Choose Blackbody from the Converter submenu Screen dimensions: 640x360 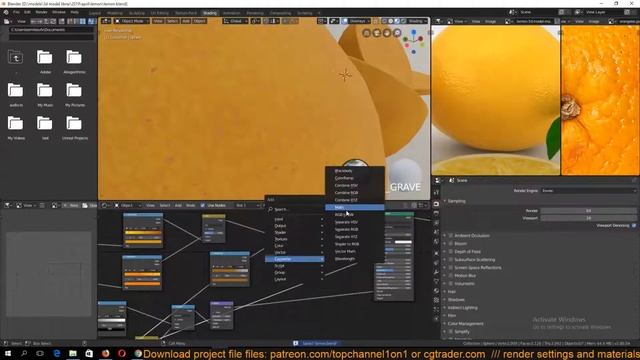coord(354,171)
